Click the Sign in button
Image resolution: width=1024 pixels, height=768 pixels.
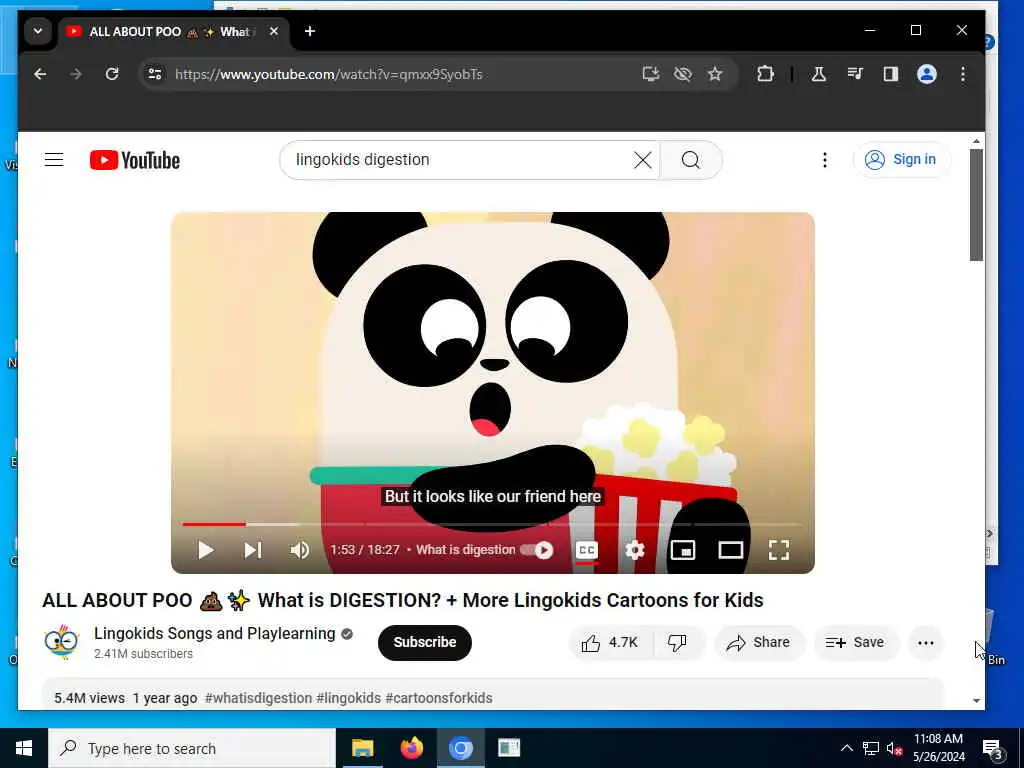point(901,159)
